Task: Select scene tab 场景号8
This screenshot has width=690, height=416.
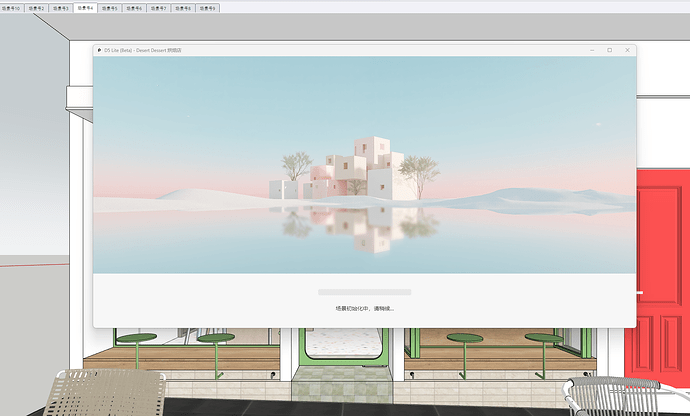Action: [x=183, y=7]
